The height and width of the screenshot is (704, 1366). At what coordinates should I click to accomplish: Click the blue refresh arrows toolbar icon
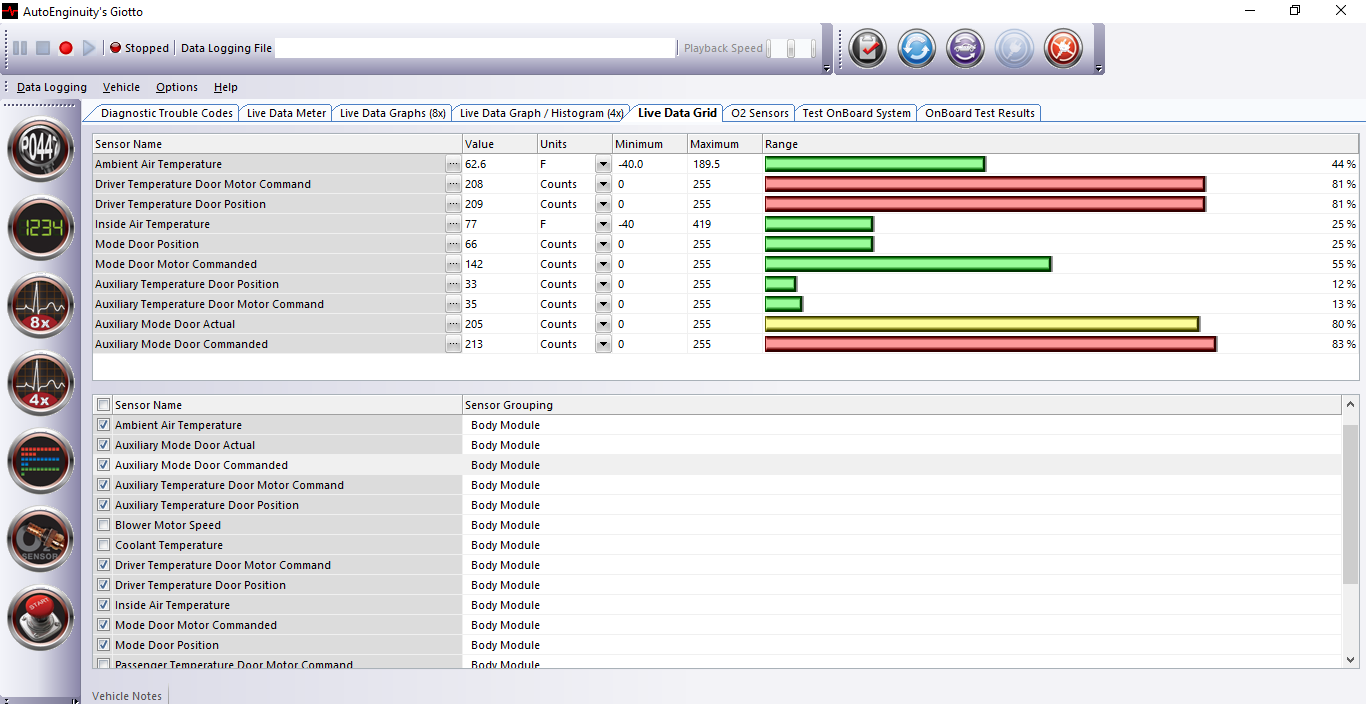[916, 48]
